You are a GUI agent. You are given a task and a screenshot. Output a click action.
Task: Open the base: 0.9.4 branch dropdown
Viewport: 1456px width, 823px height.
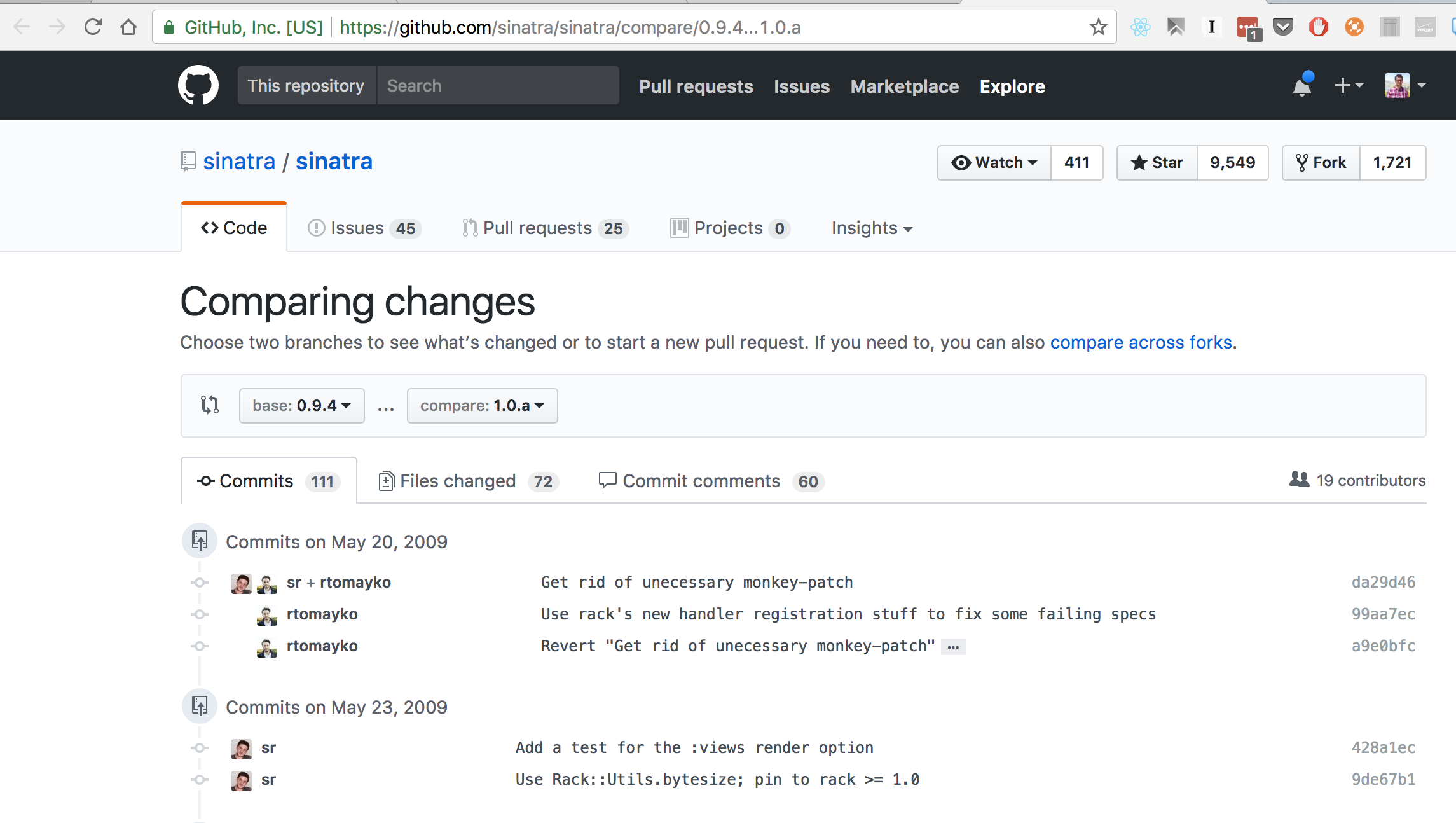(301, 406)
